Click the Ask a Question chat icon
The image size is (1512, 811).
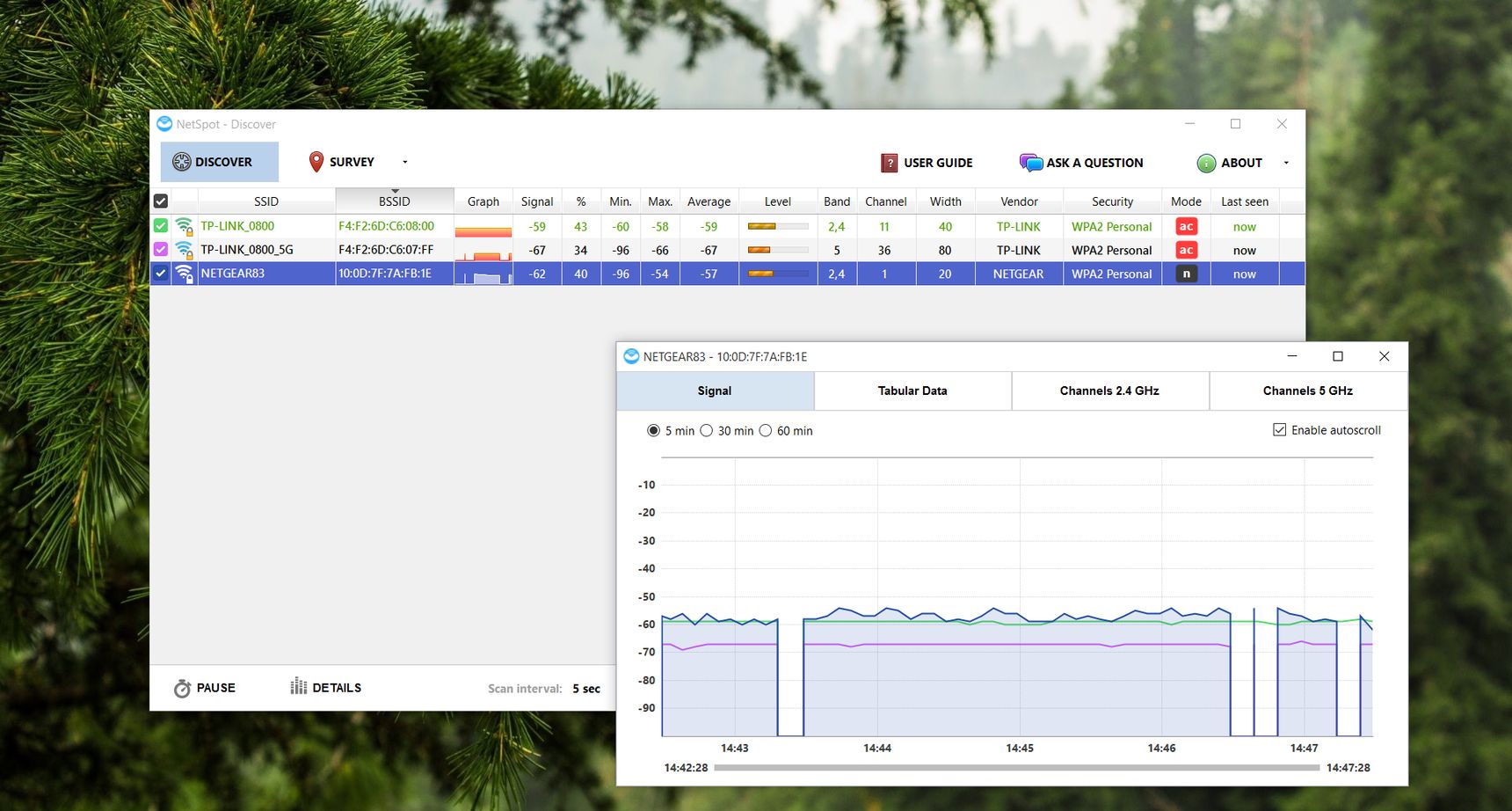tap(1031, 163)
